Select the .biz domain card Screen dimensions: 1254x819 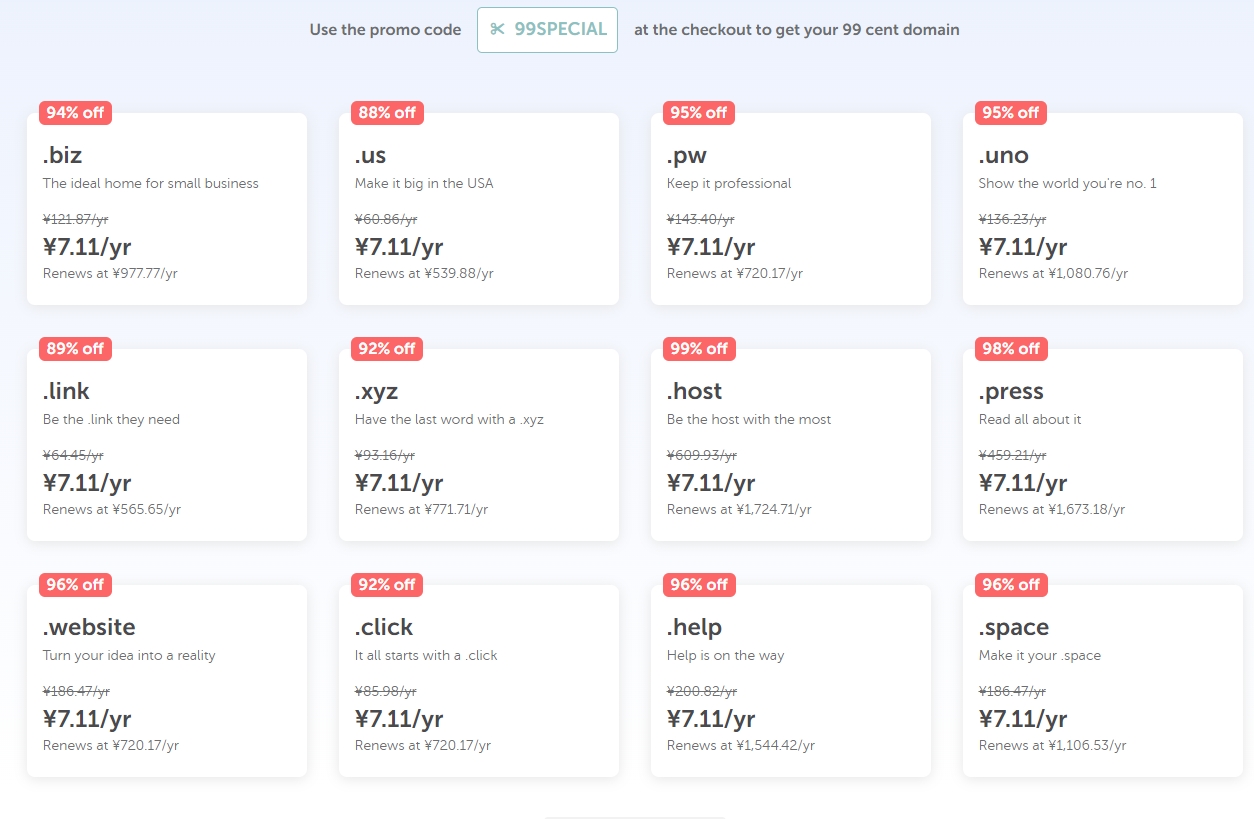[x=166, y=209]
